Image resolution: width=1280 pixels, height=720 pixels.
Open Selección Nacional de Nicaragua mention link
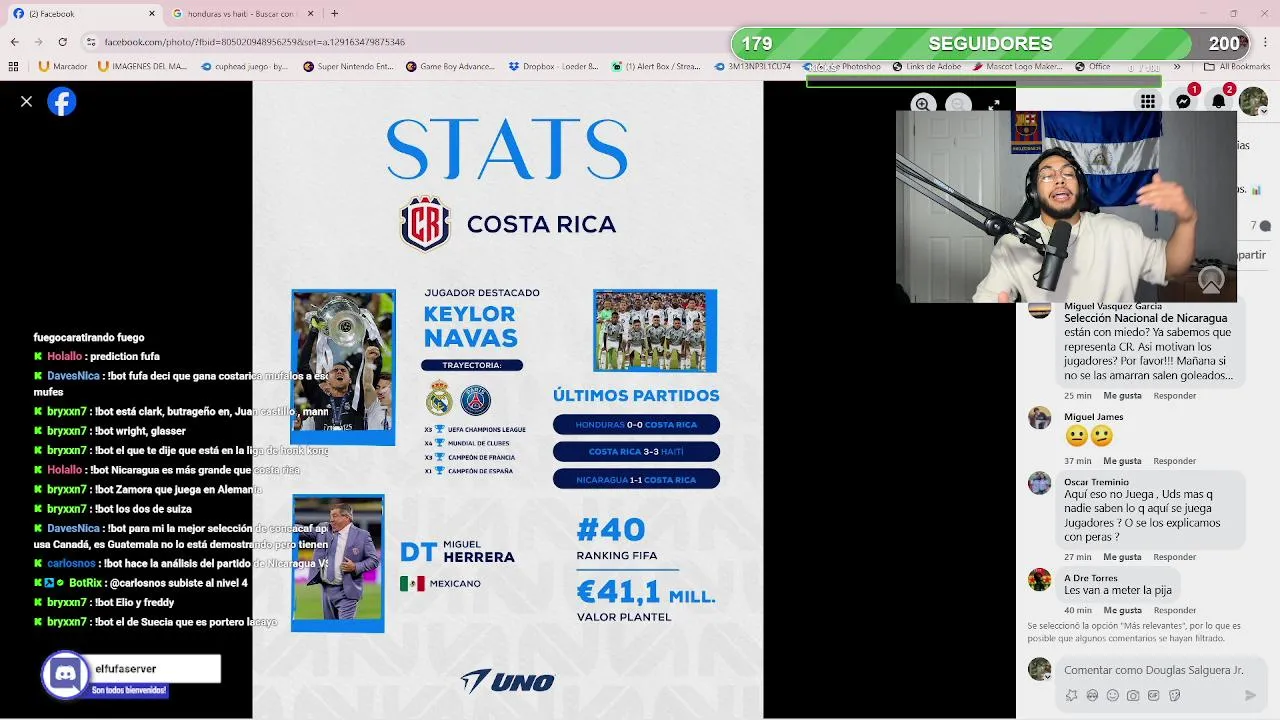pos(1145,318)
